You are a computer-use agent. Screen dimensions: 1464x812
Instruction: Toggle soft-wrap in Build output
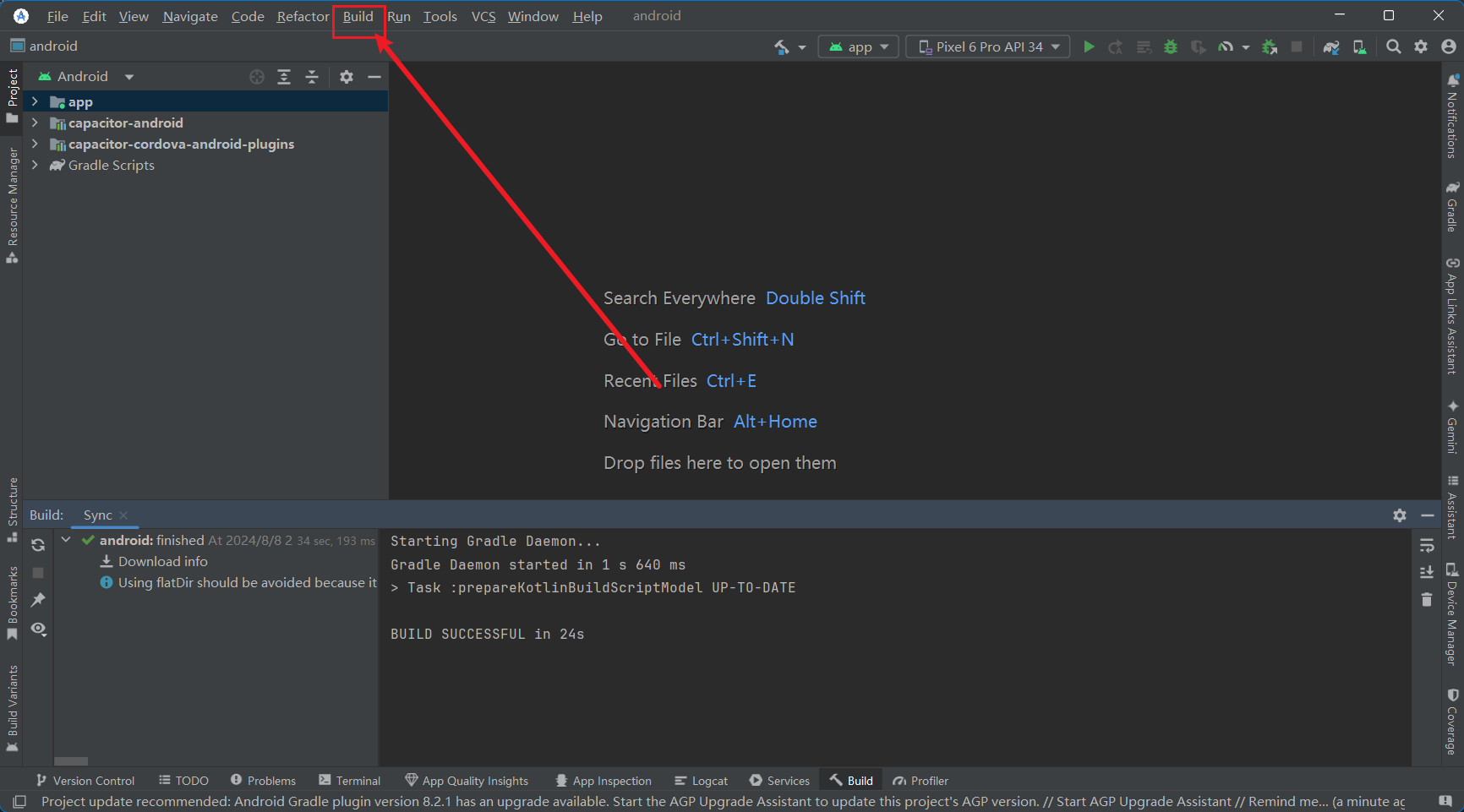(1427, 545)
